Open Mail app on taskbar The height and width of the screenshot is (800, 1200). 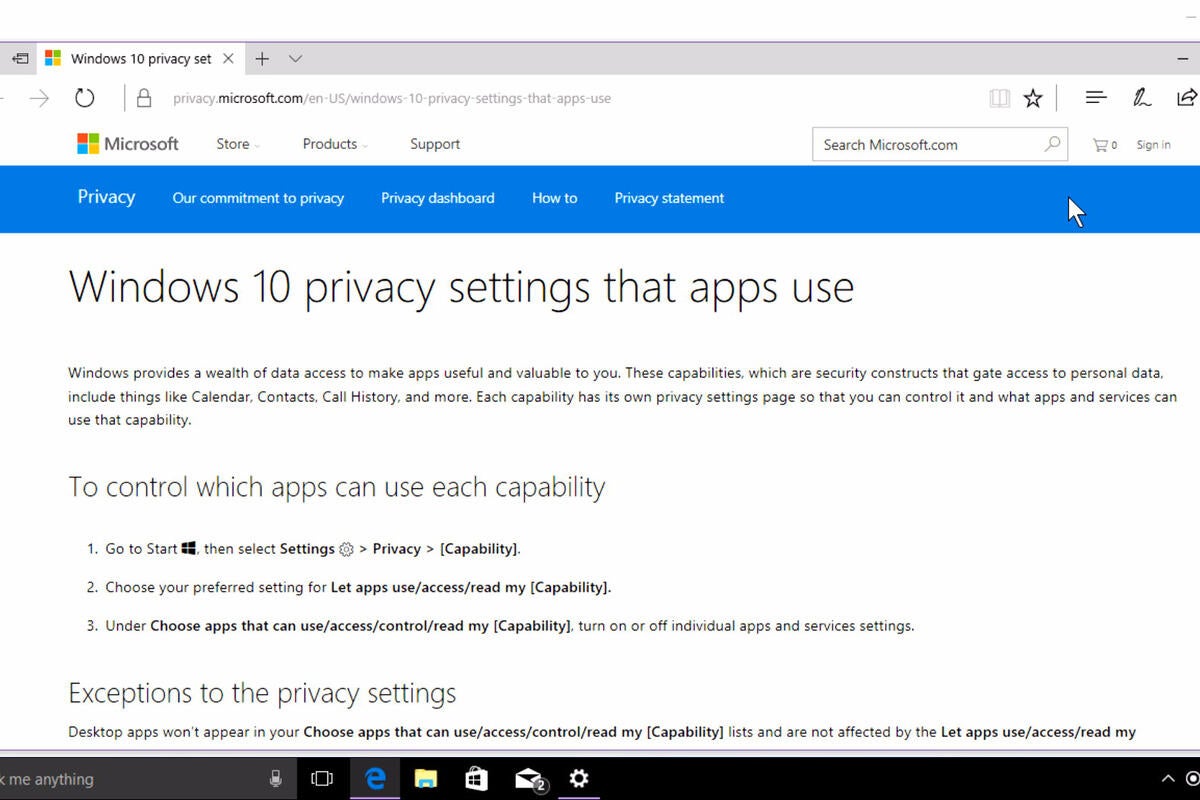pyautogui.click(x=529, y=779)
